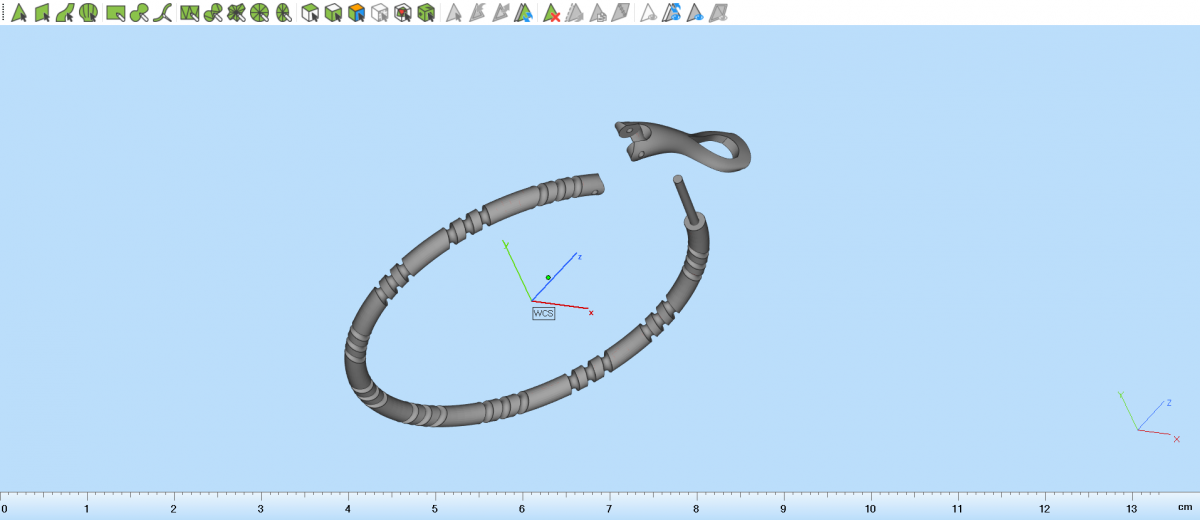Image resolution: width=1200 pixels, height=520 pixels.
Task: Select the orange and blue cube icon
Action: point(355,13)
